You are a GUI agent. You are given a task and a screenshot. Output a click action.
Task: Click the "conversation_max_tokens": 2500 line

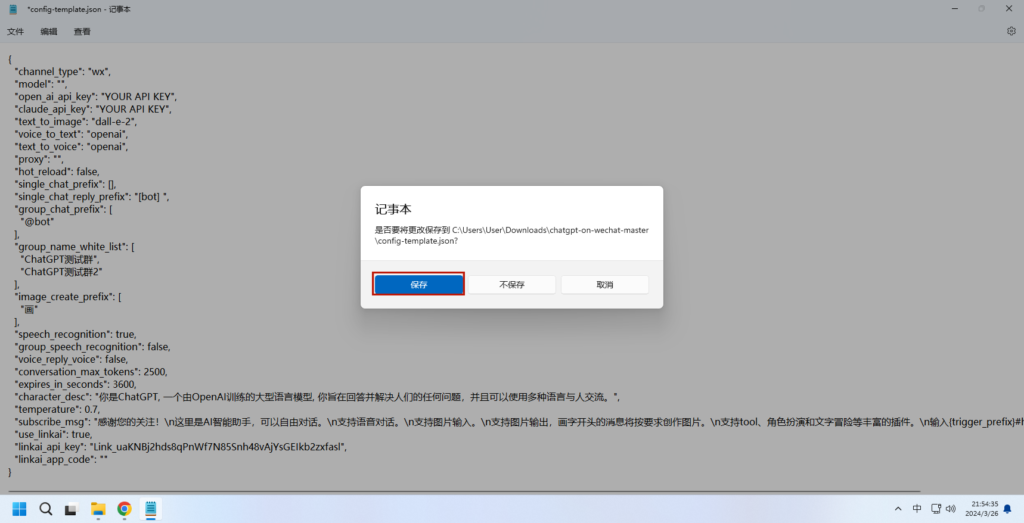click(x=91, y=372)
